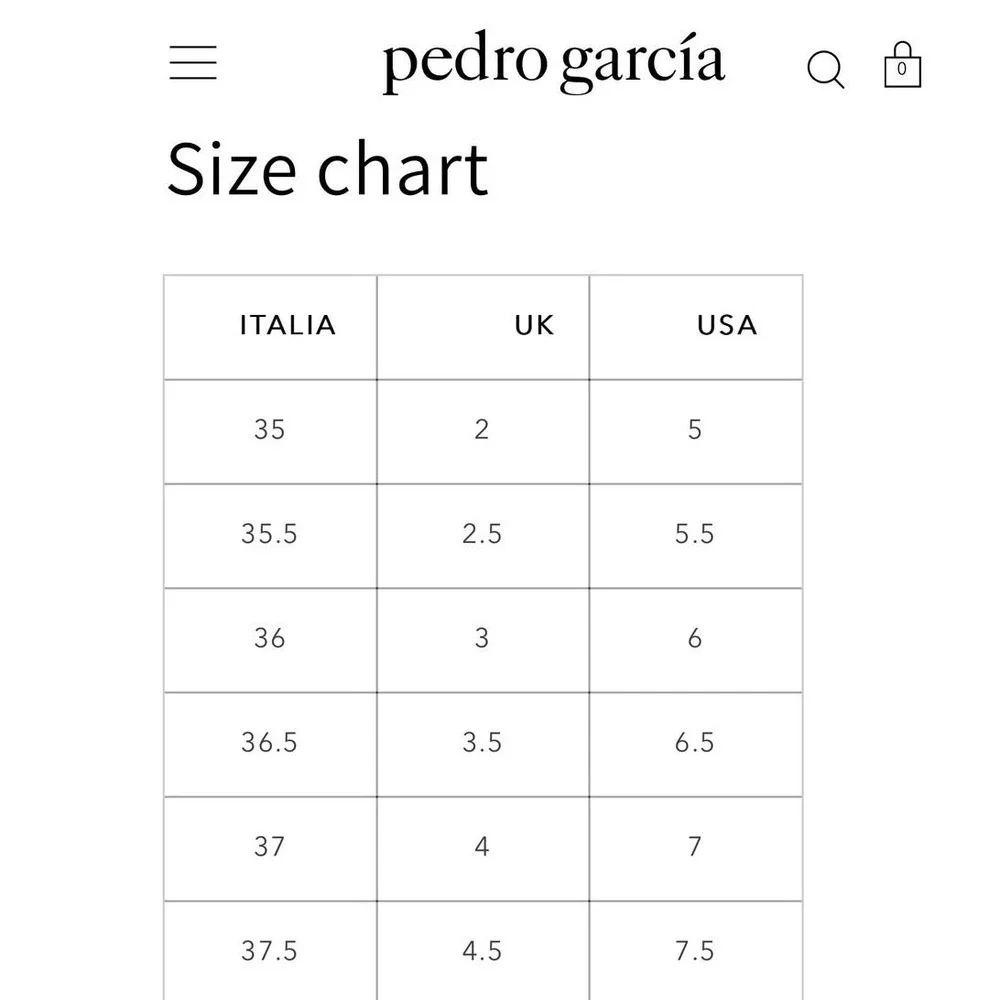Open the search magnifier icon
Screen dimensions: 1000x1000
825,69
